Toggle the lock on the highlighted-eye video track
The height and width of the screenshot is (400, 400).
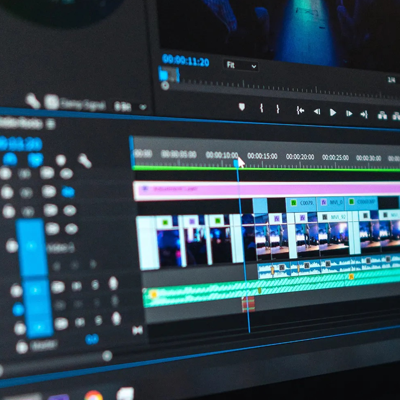click(7, 192)
